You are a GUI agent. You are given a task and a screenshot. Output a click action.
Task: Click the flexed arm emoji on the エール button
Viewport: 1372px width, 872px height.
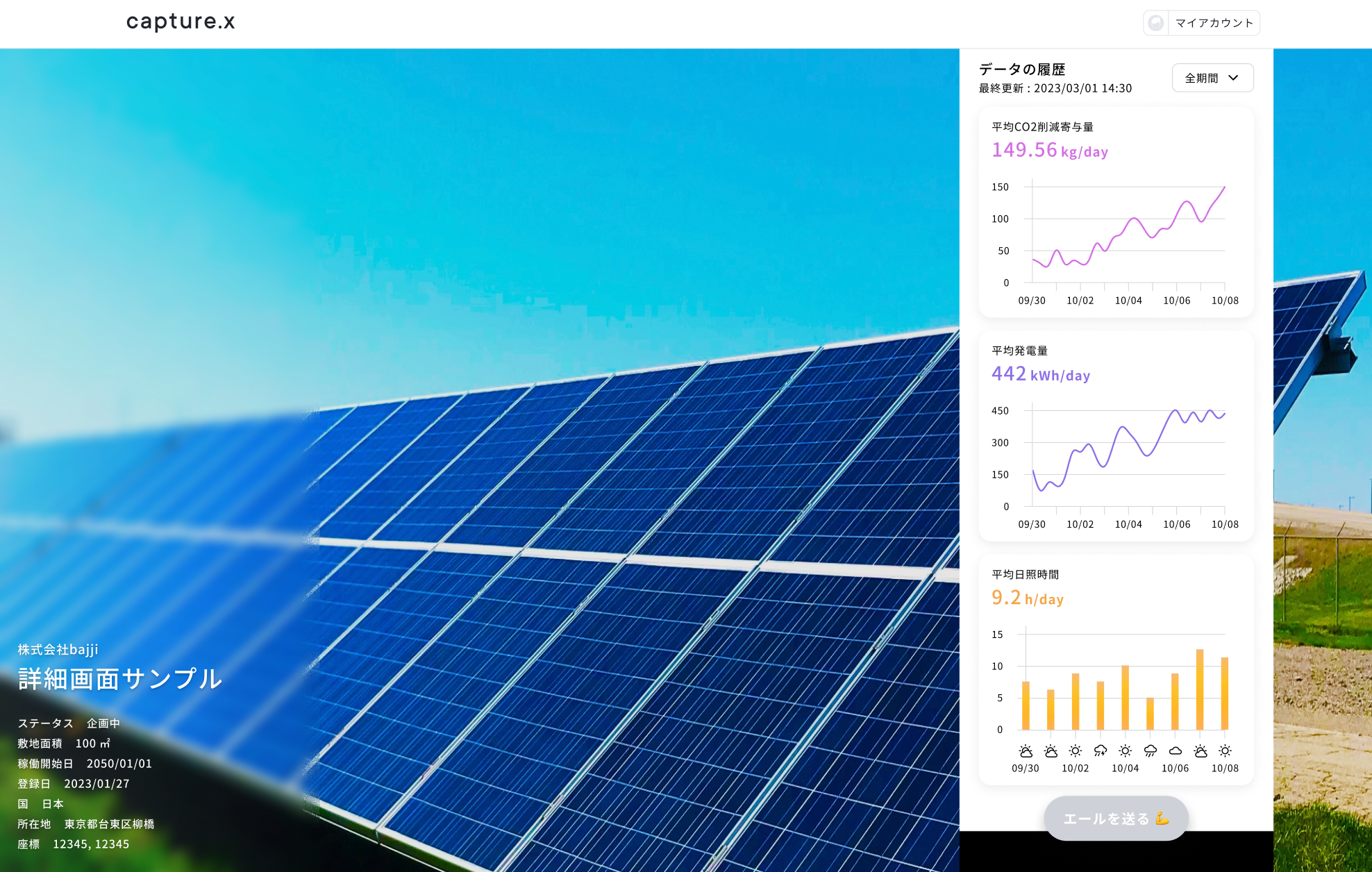pyautogui.click(x=1162, y=819)
